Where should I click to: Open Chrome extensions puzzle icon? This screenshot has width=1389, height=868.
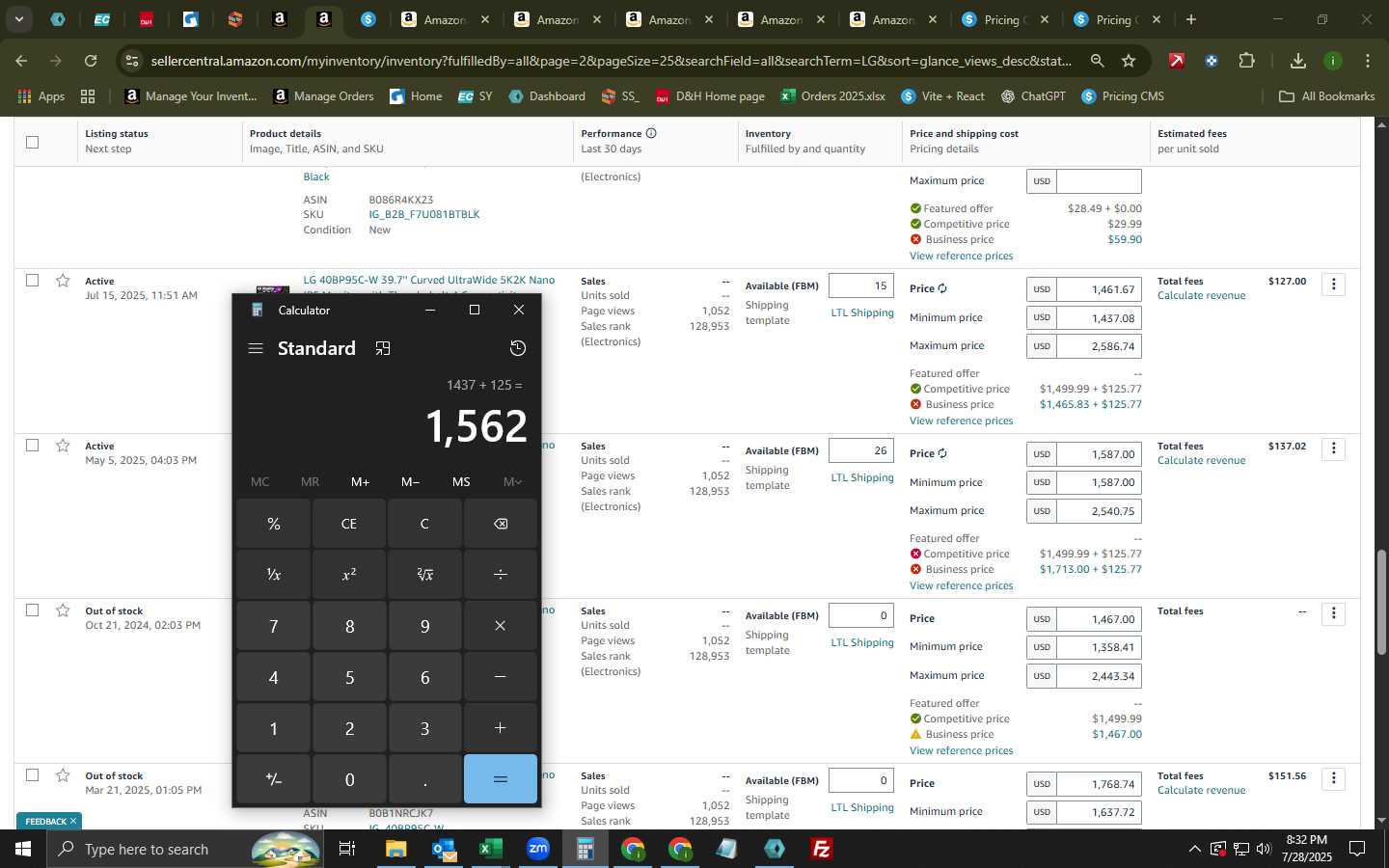tap(1246, 61)
